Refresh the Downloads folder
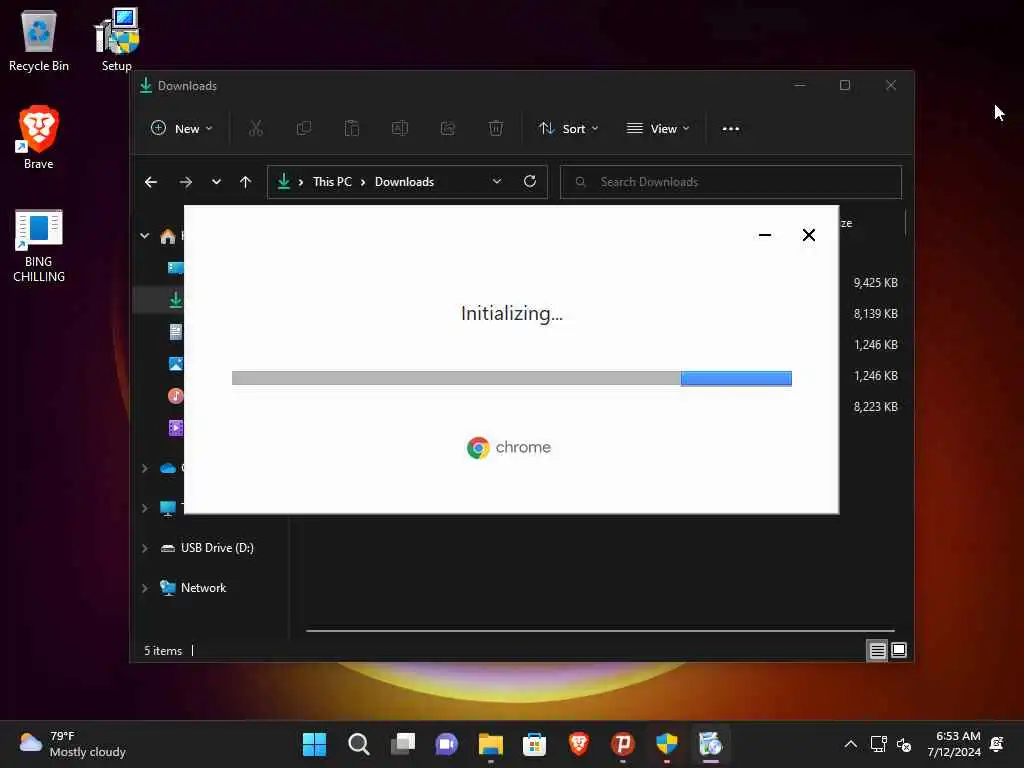The height and width of the screenshot is (768, 1024). coord(530,182)
